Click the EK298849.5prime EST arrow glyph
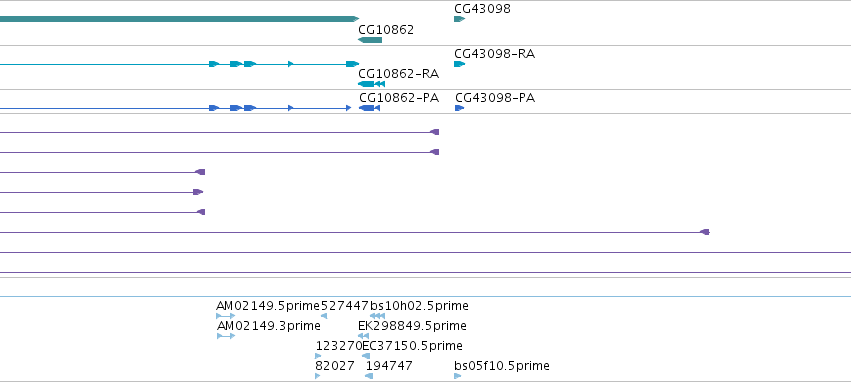Image resolution: width=851 pixels, height=382 pixels. click(364, 336)
